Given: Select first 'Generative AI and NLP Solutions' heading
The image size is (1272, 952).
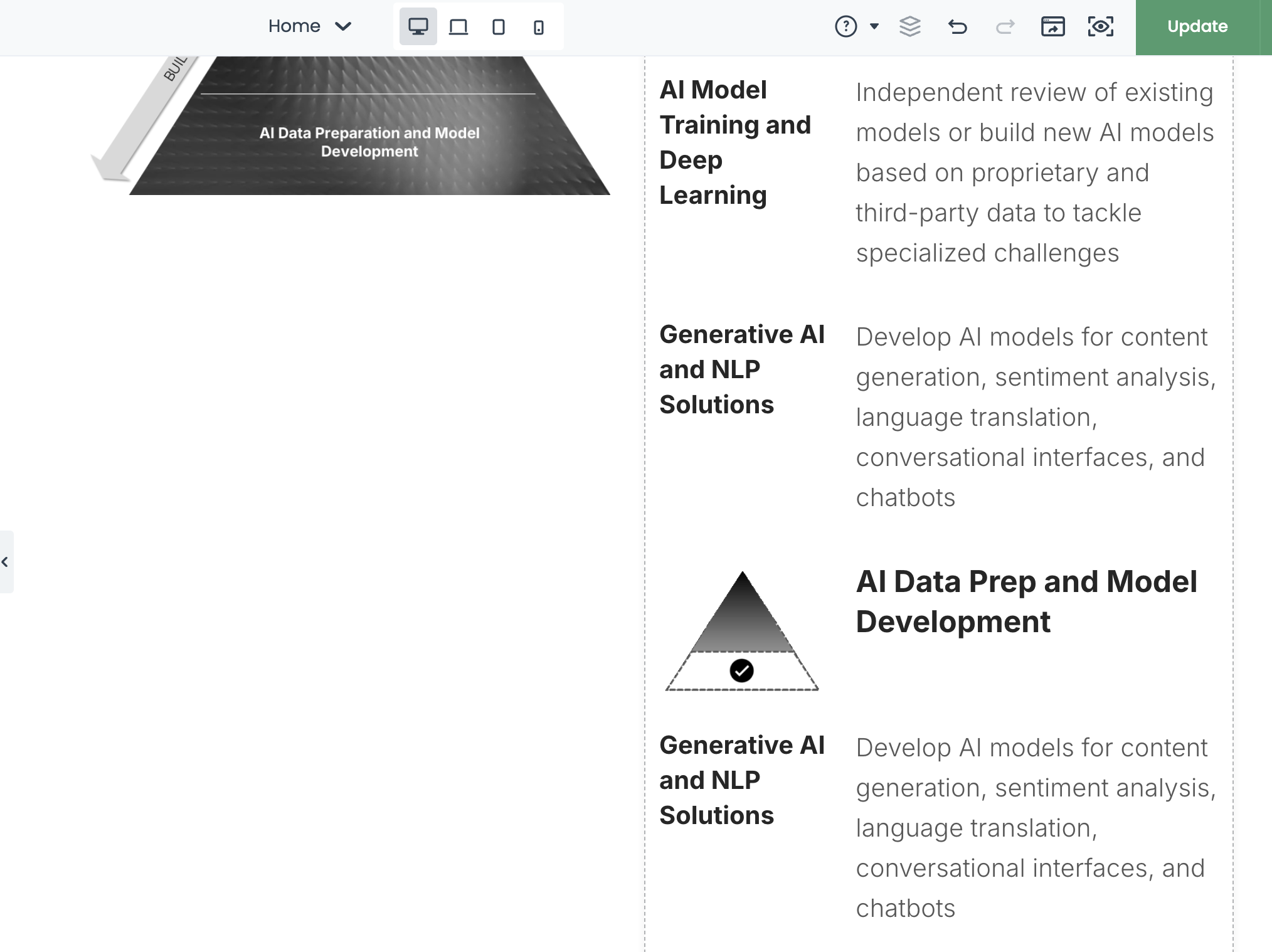Looking at the screenshot, I should pos(741,369).
